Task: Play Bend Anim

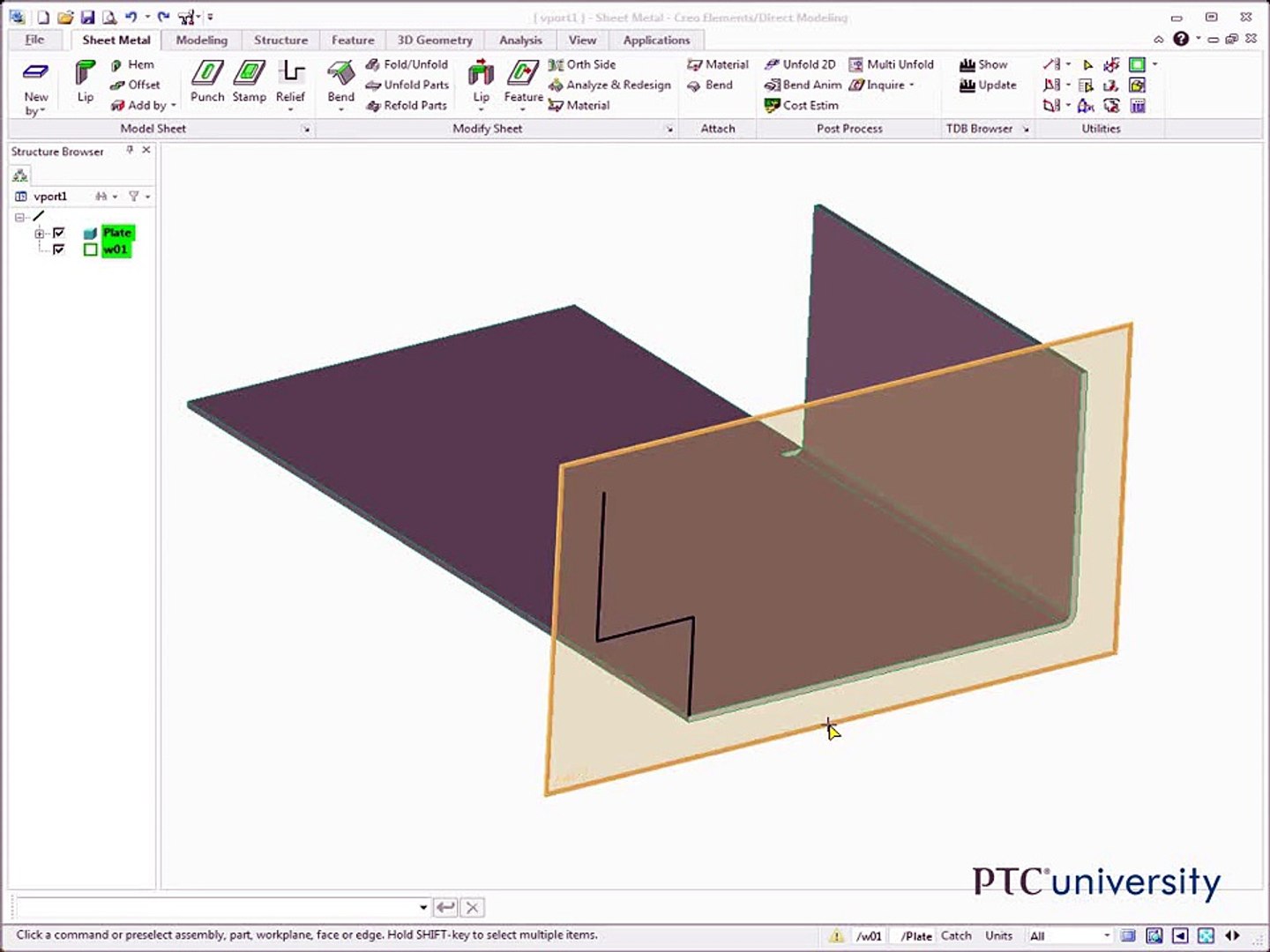Action: pos(803,85)
